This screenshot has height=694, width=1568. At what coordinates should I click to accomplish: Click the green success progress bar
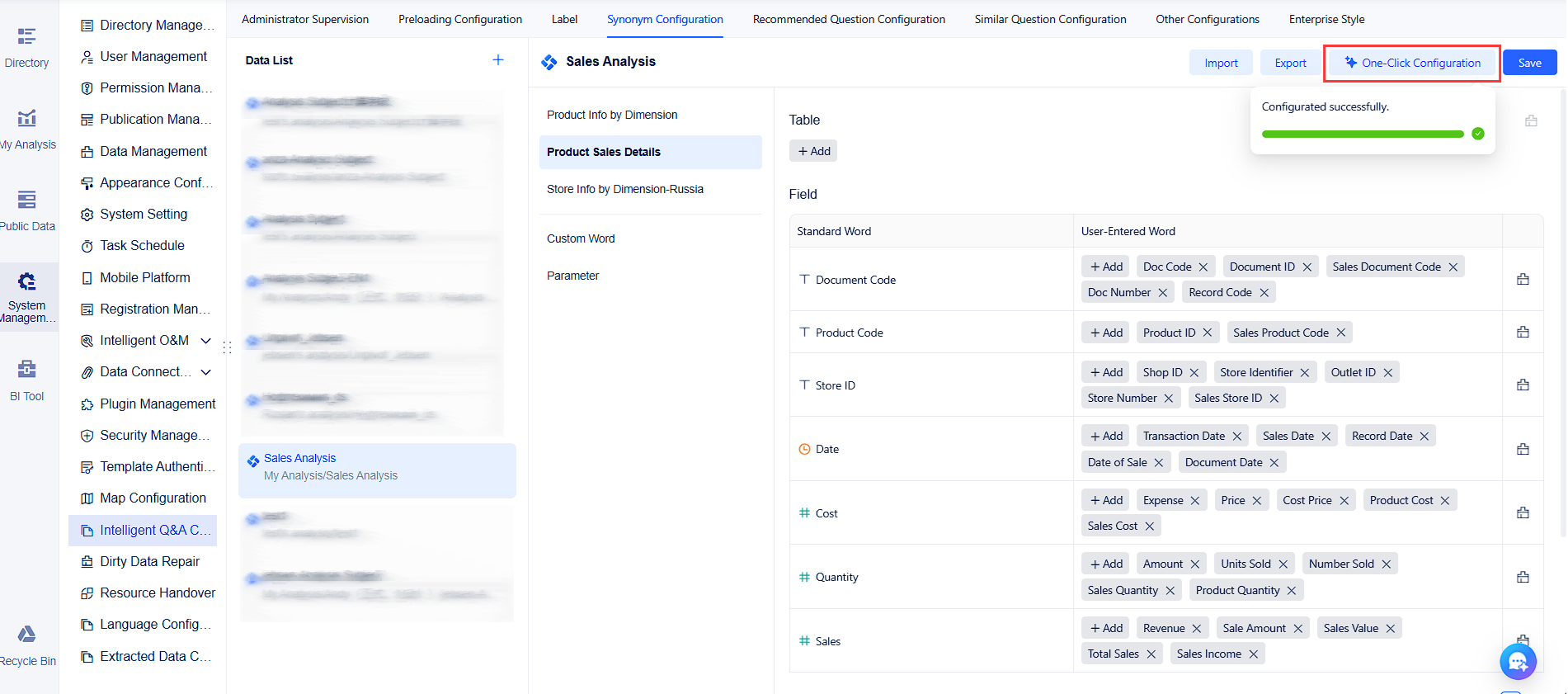(1362, 134)
